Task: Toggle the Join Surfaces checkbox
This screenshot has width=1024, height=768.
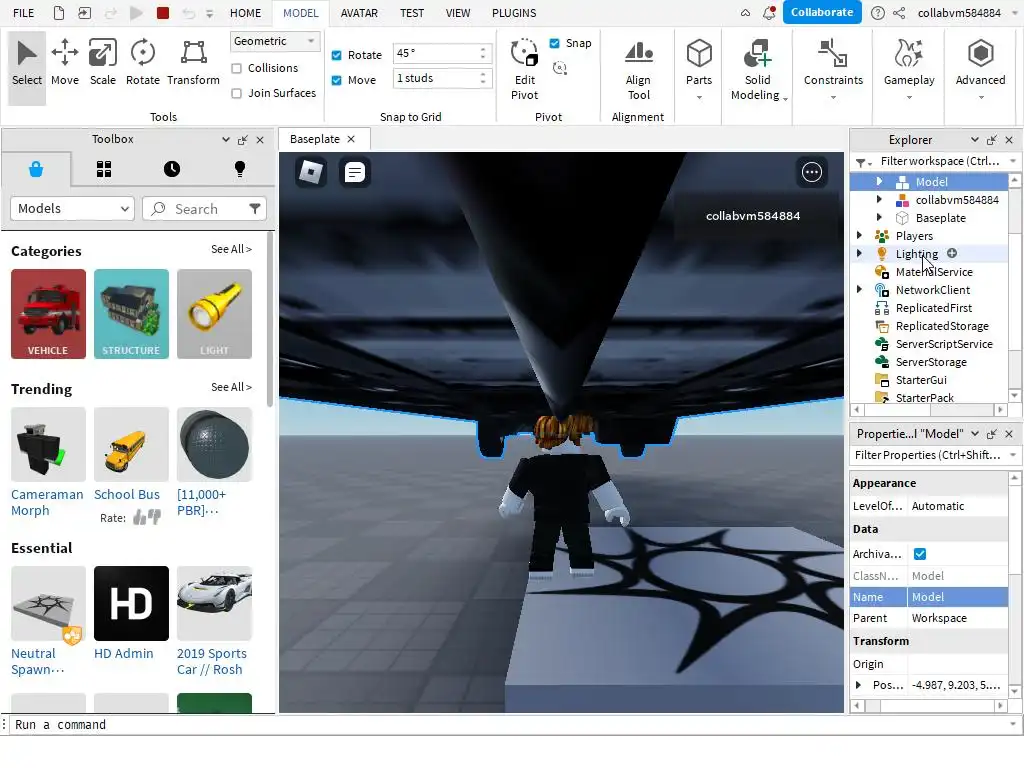Action: [x=236, y=93]
